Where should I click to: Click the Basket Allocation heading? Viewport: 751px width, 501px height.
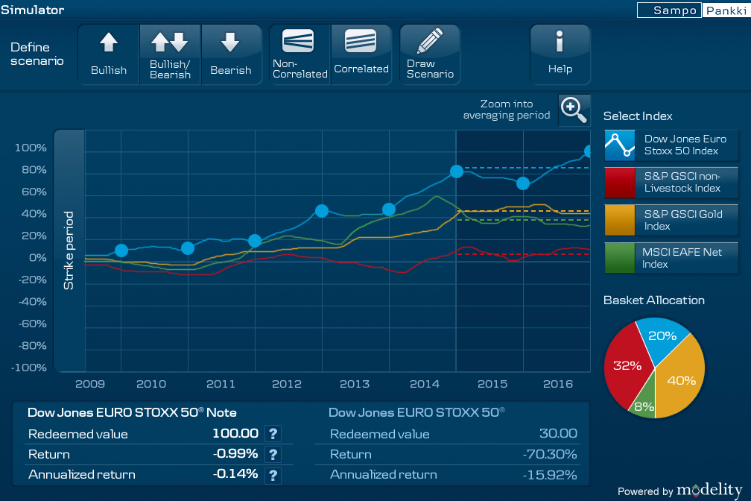tap(654, 300)
